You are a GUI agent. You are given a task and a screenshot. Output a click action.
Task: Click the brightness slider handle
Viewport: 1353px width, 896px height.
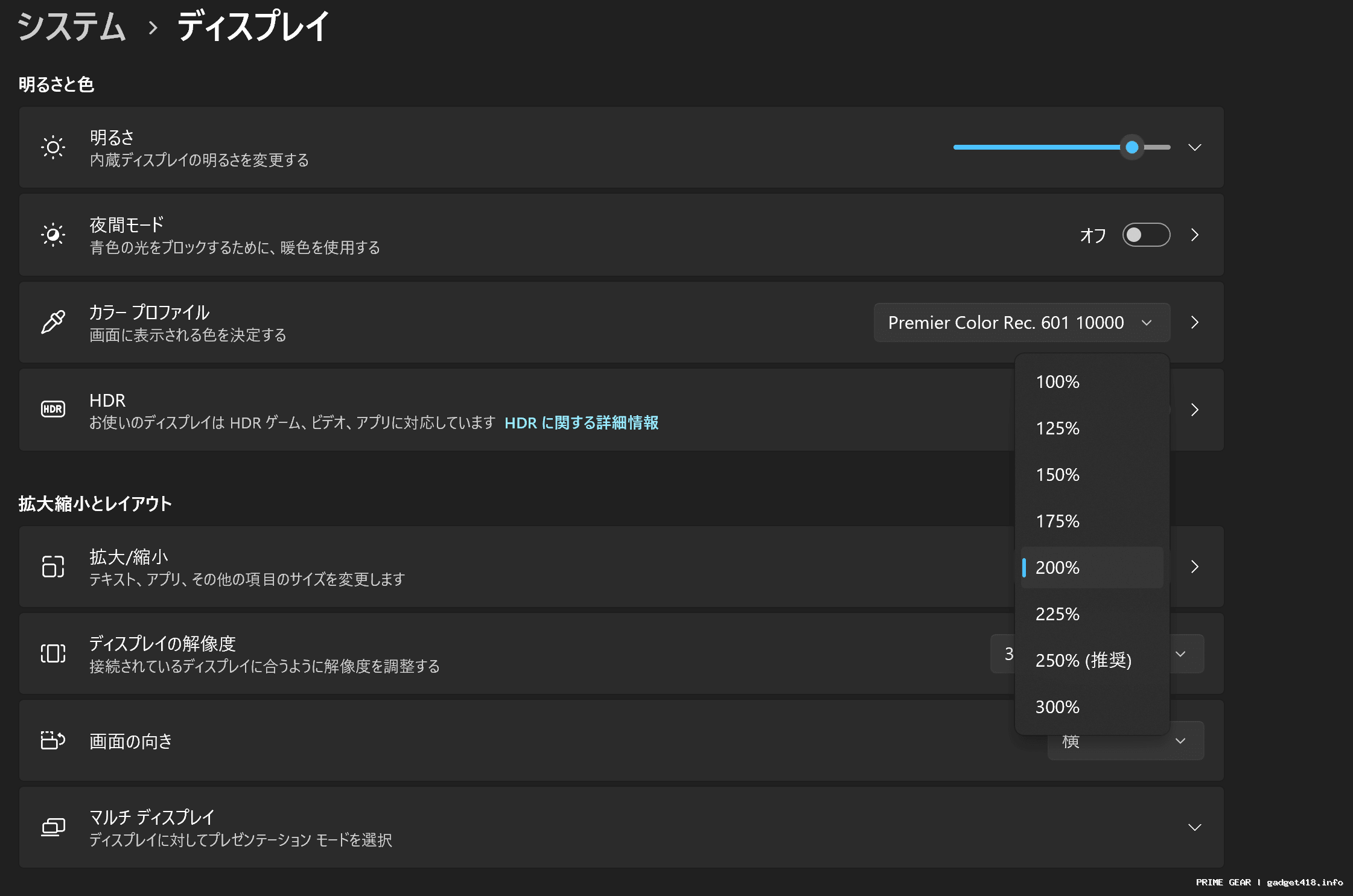(1132, 147)
